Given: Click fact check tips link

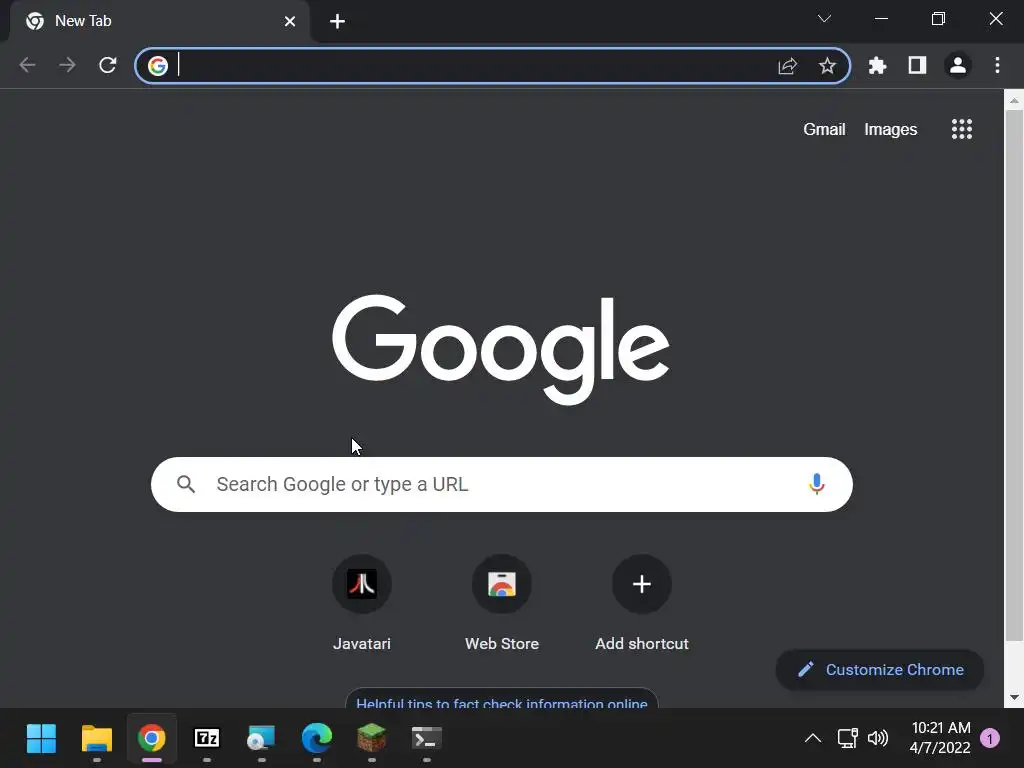Looking at the screenshot, I should [x=502, y=702].
